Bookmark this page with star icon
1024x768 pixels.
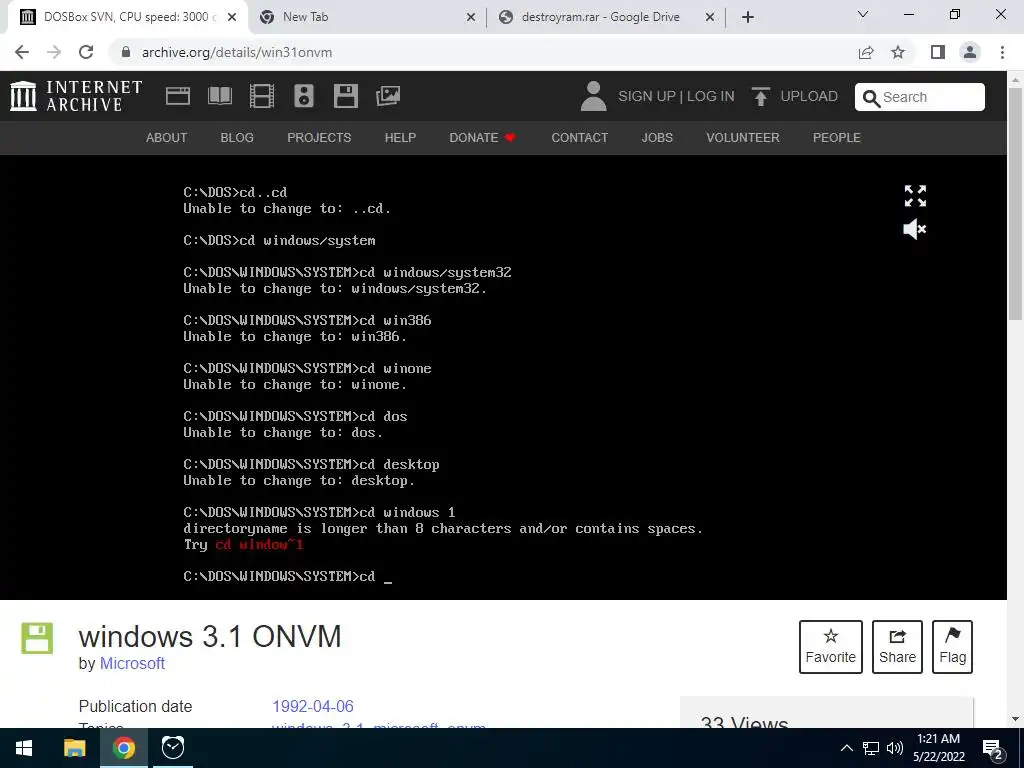(898, 52)
